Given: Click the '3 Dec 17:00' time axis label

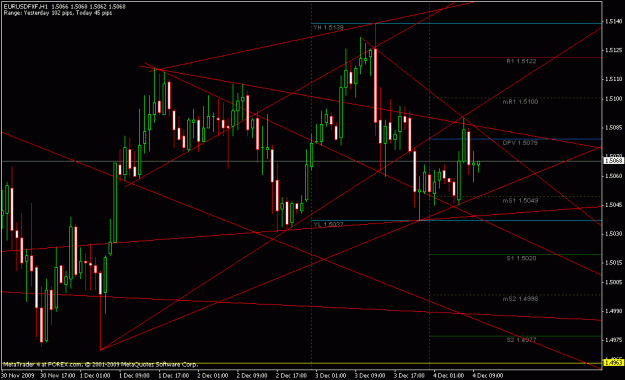Looking at the screenshot, I should point(409,375).
